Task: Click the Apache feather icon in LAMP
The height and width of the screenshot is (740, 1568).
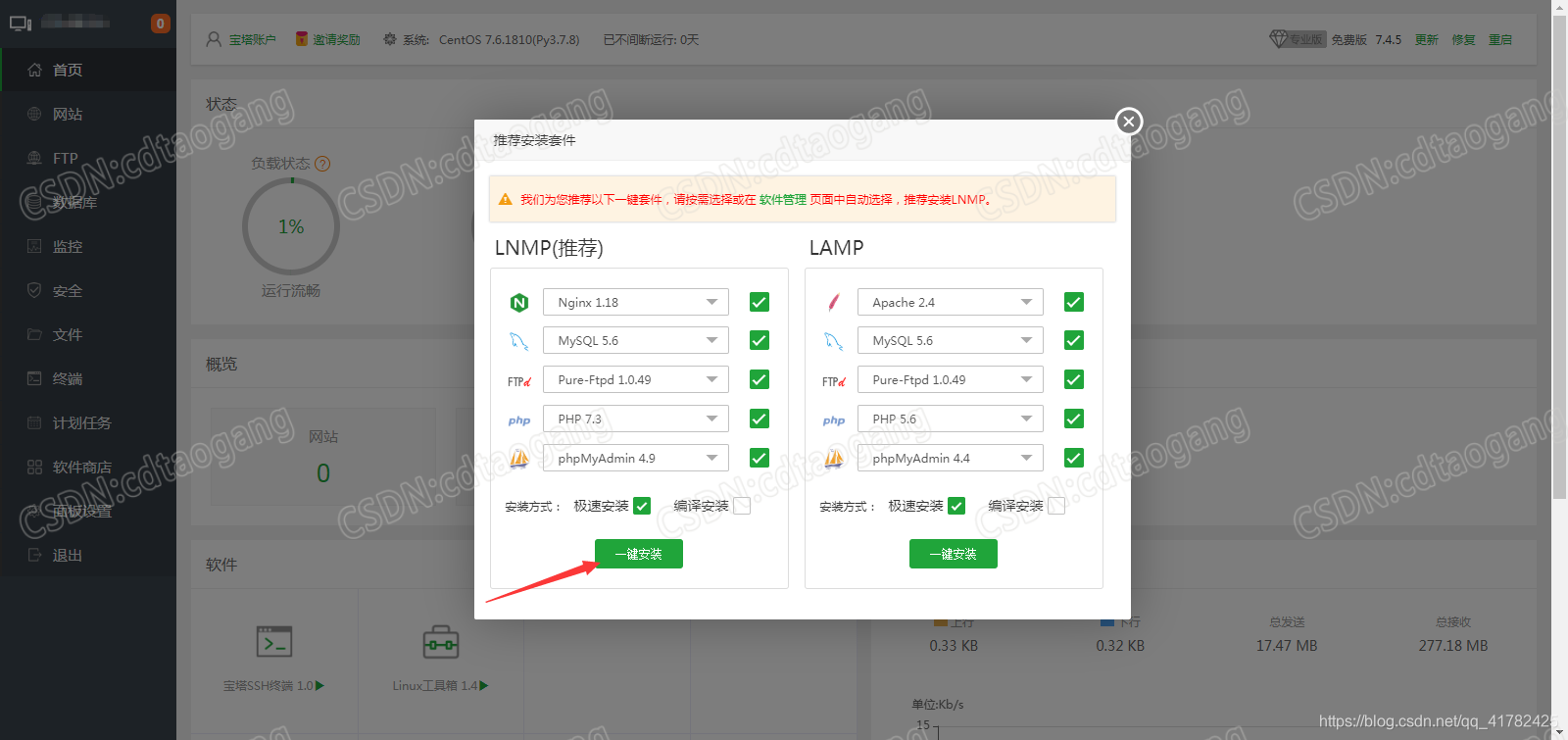Action: click(x=834, y=302)
